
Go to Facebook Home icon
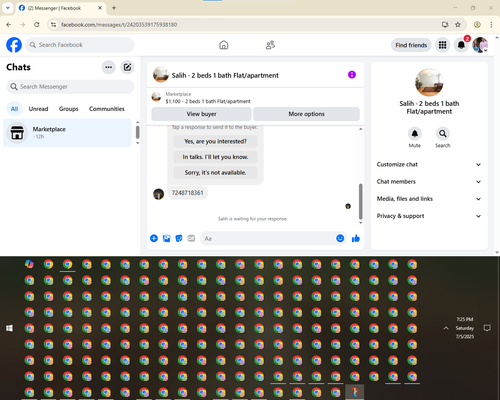(224, 45)
